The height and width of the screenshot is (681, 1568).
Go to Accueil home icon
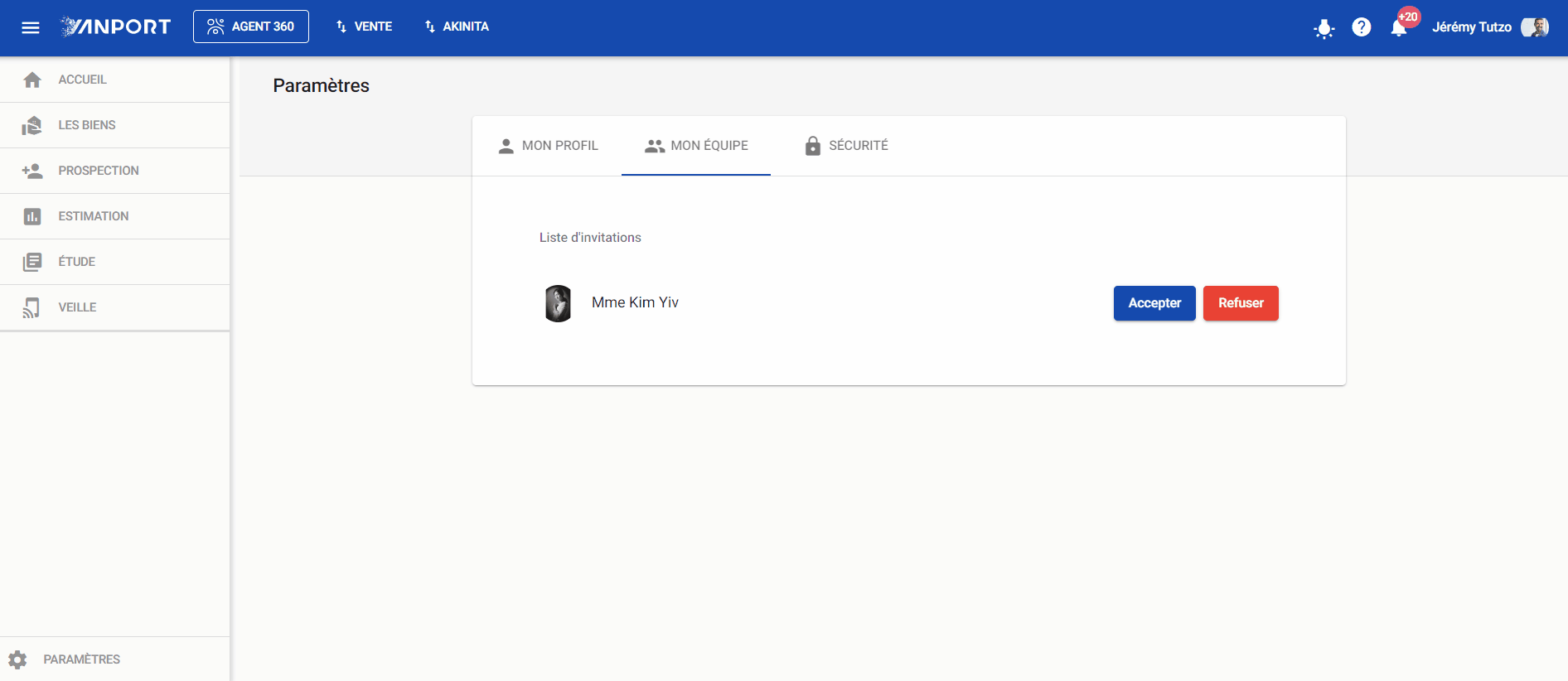tap(32, 80)
